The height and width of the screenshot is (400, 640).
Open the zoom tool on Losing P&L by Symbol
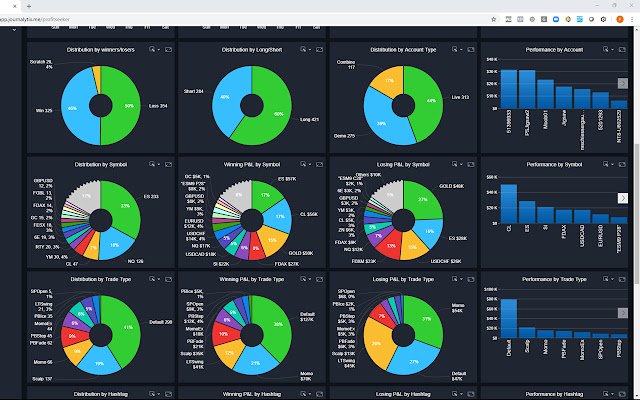tap(454, 164)
